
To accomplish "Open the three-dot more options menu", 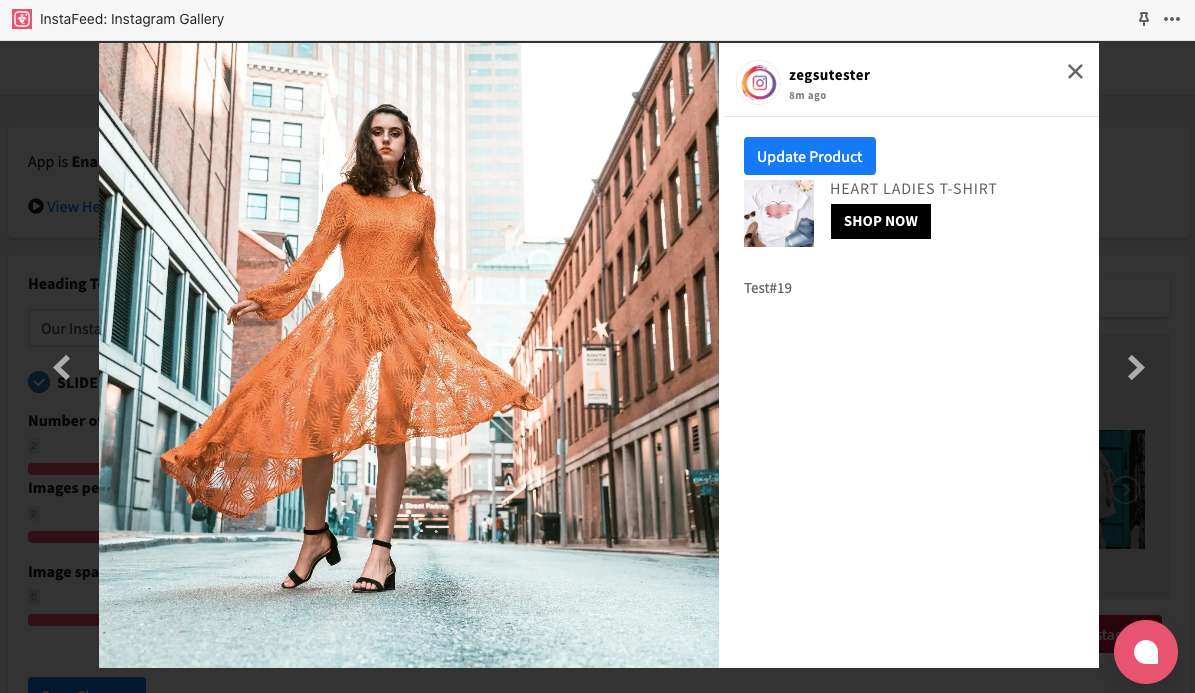I will (x=1172, y=19).
